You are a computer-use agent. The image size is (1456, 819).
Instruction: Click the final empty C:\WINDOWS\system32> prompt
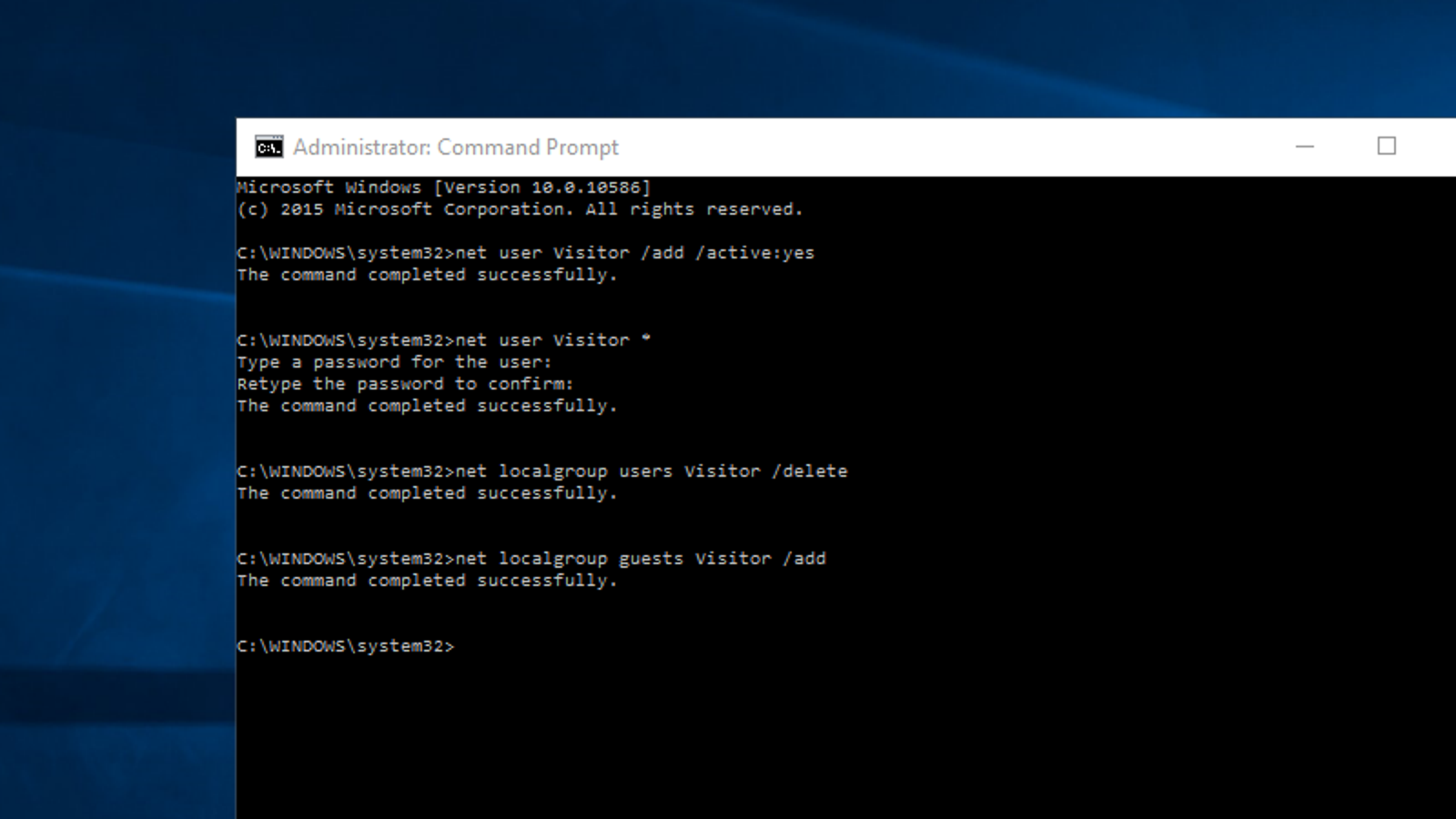[x=345, y=646]
